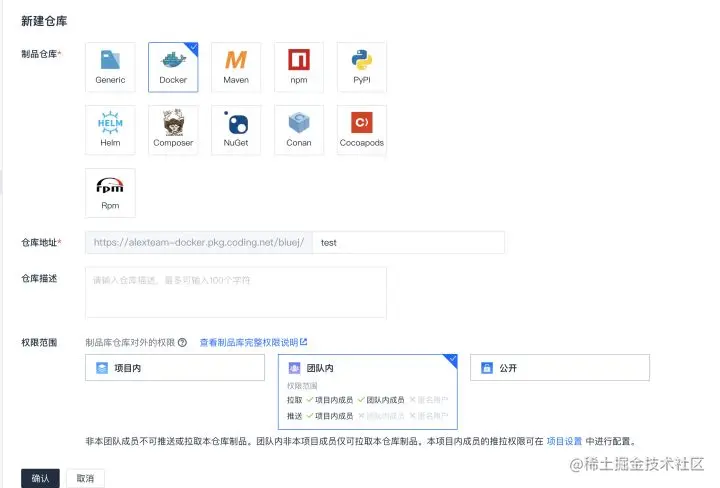Screen dimensions: 720x488
Task: Focus the 仓库描述 description text area
Action: click(236, 292)
